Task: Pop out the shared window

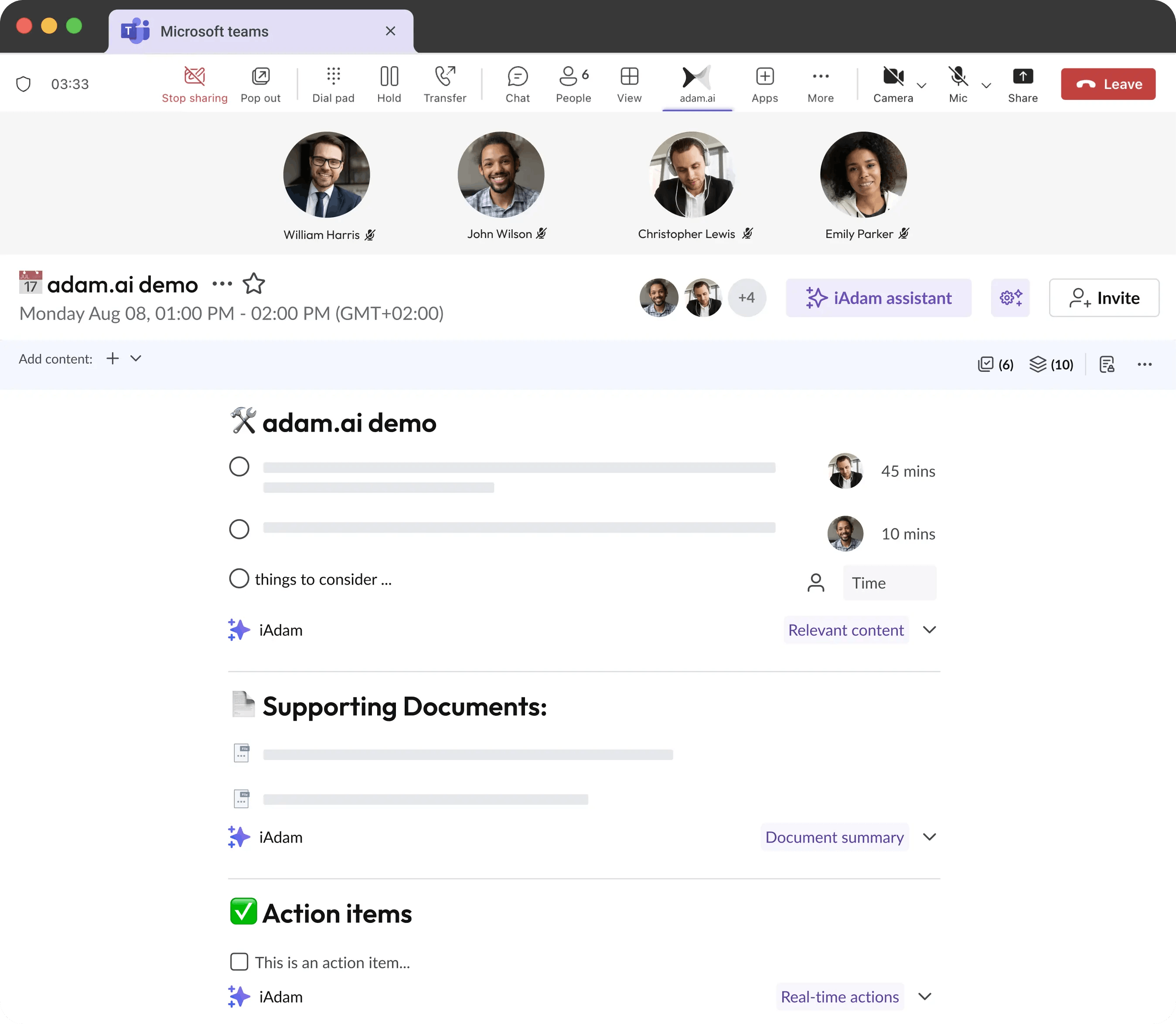Action: 261,84
